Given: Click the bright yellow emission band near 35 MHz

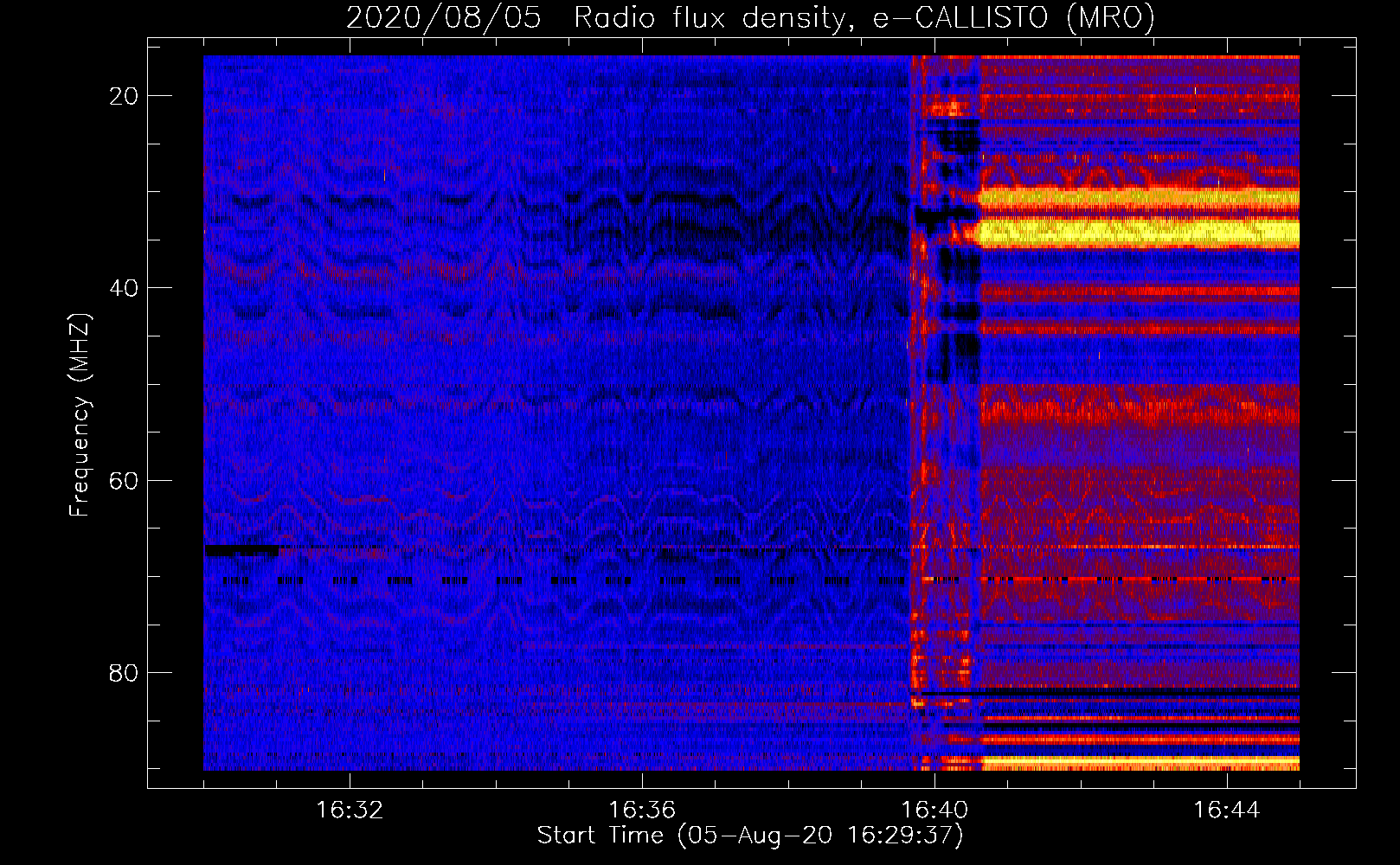Looking at the screenshot, I should click(x=1139, y=234).
